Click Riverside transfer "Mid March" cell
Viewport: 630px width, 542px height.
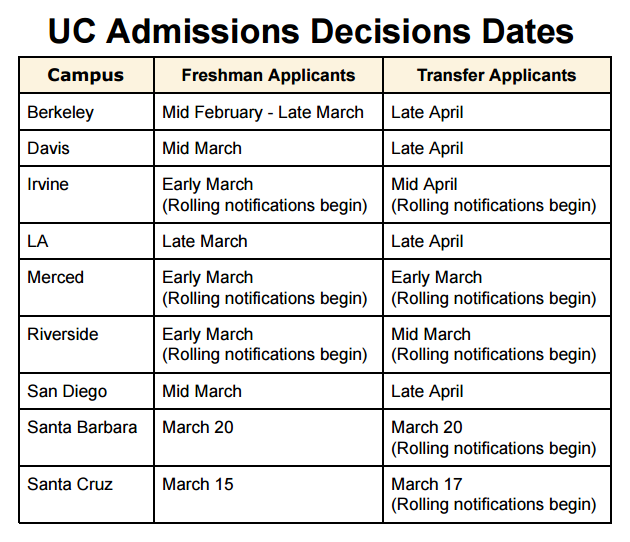431,334
